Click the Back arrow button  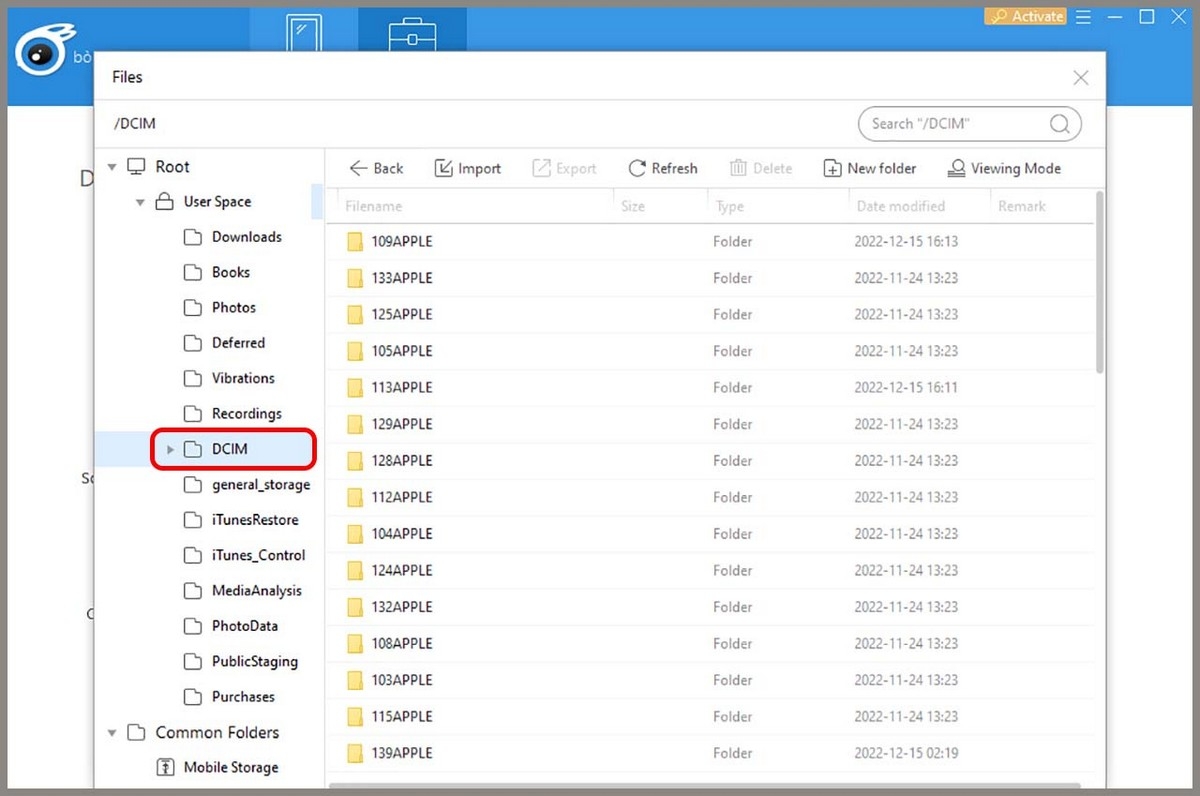(375, 168)
